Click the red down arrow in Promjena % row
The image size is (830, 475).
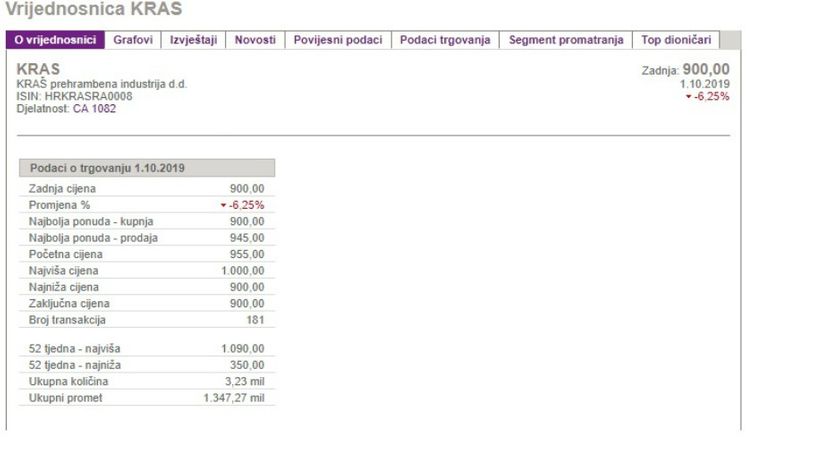tap(223, 205)
